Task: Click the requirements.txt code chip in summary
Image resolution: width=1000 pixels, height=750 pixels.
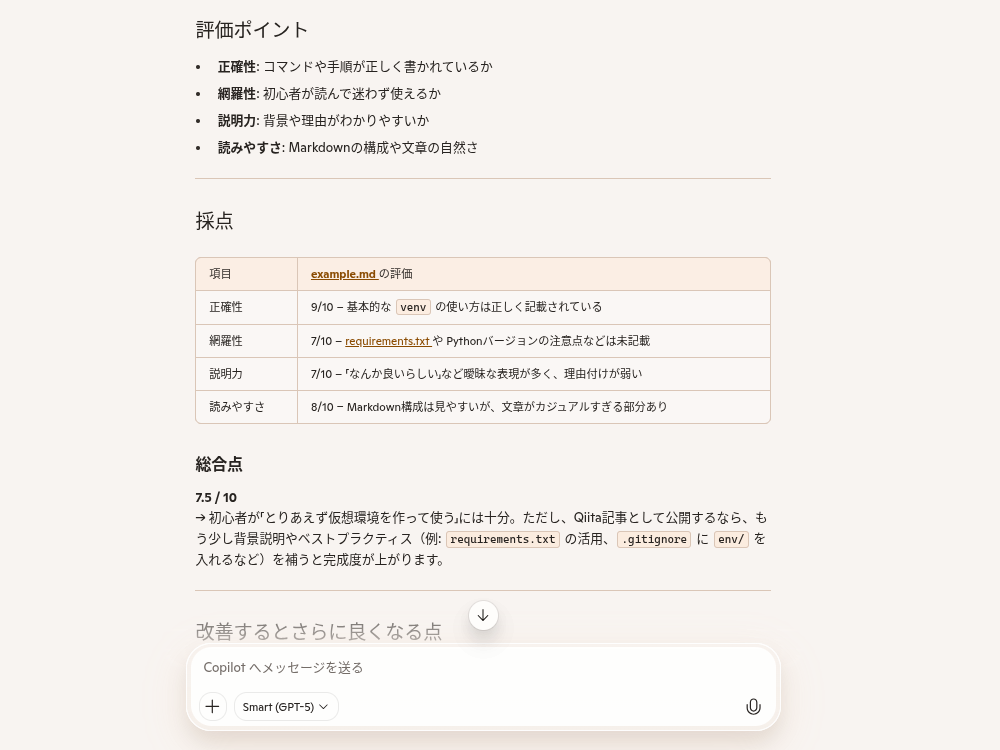Action: click(503, 539)
